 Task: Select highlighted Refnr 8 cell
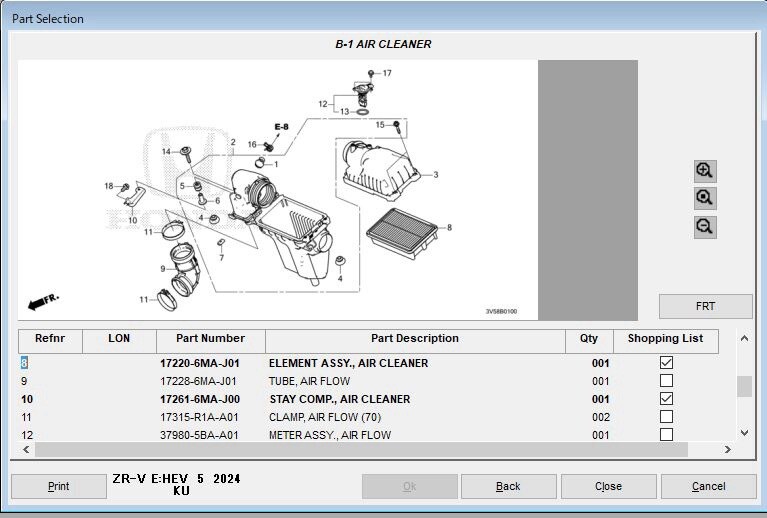[24, 363]
